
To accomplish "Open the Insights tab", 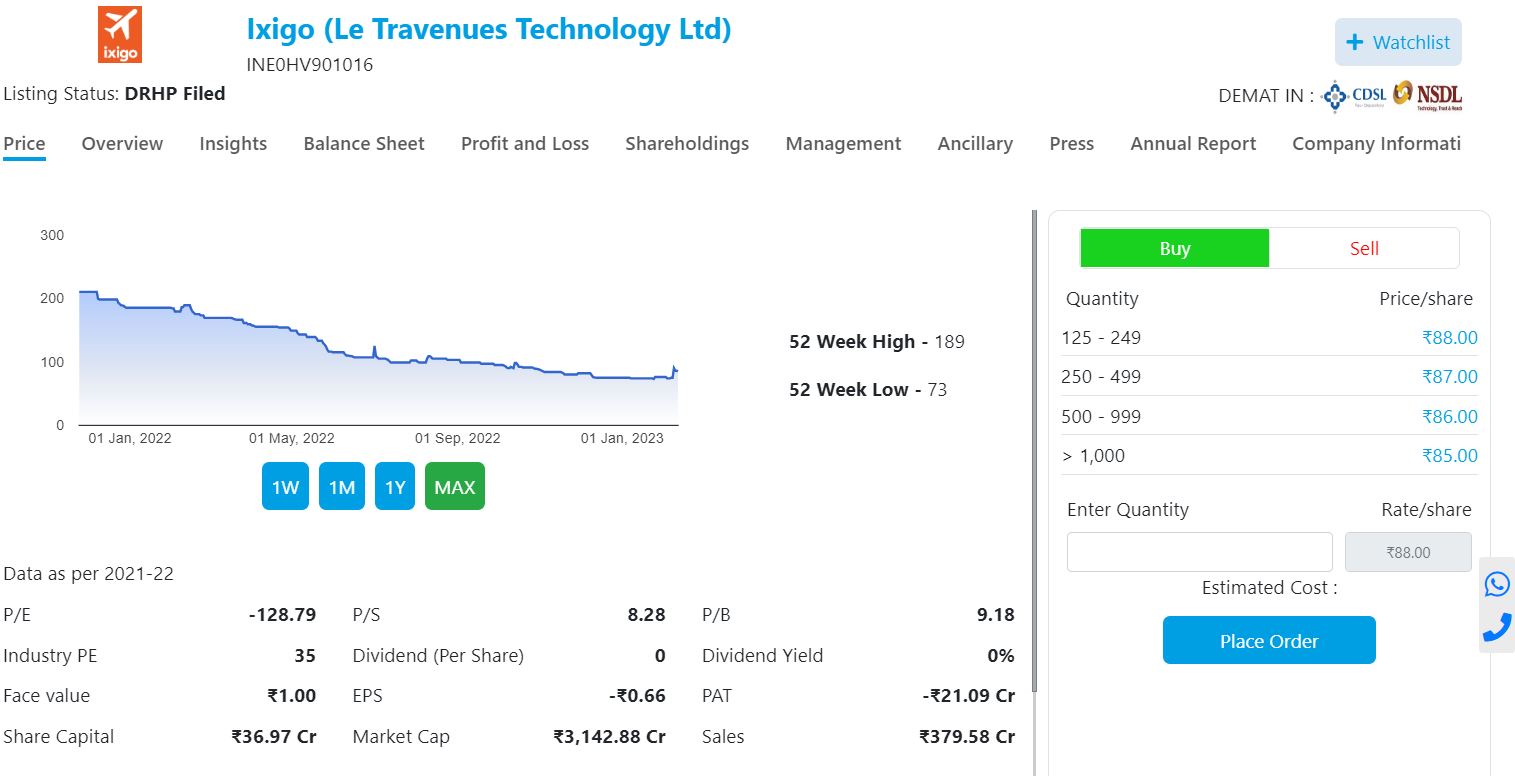I will pyautogui.click(x=233, y=144).
